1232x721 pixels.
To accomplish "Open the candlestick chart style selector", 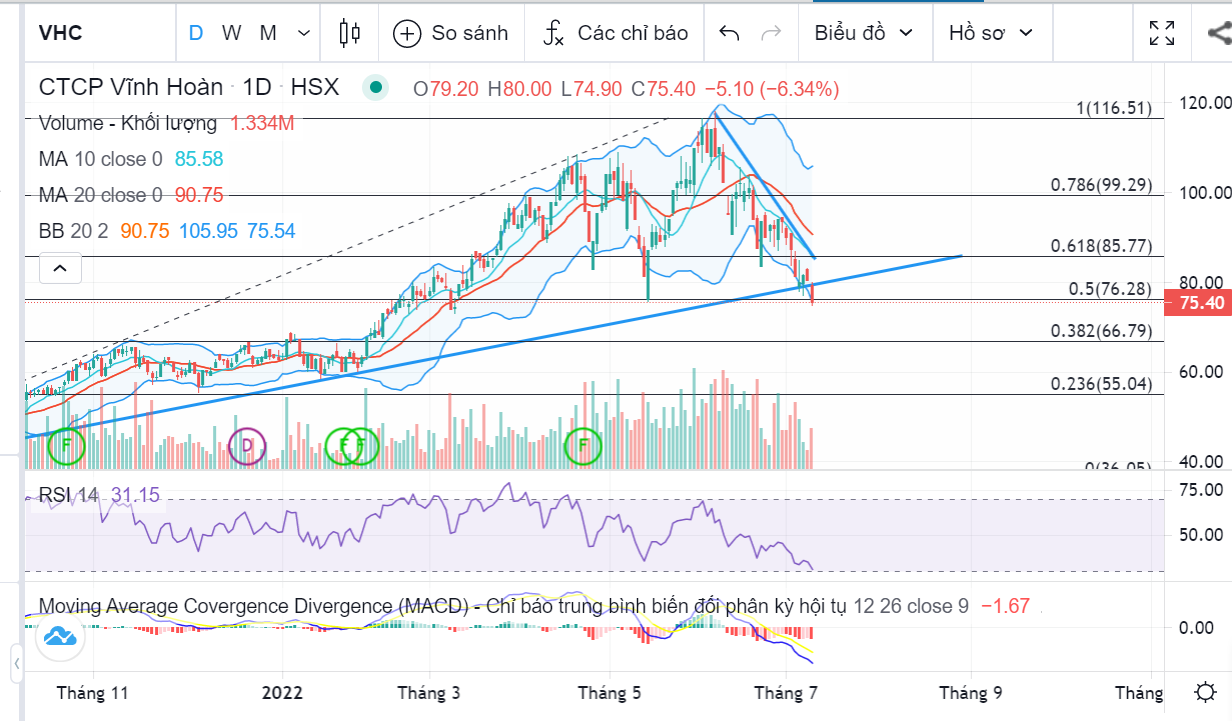I will tap(349, 33).
